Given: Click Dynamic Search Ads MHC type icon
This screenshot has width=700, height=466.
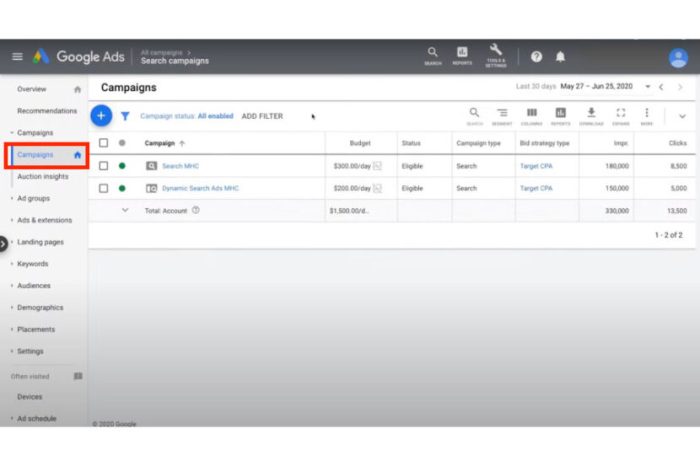Looking at the screenshot, I should [151, 188].
